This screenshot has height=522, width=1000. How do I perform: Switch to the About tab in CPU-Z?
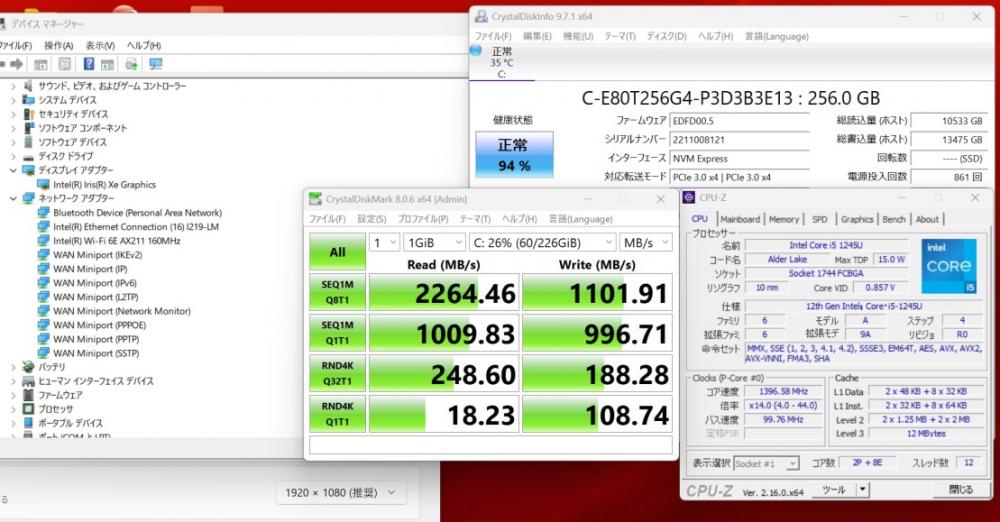927,219
